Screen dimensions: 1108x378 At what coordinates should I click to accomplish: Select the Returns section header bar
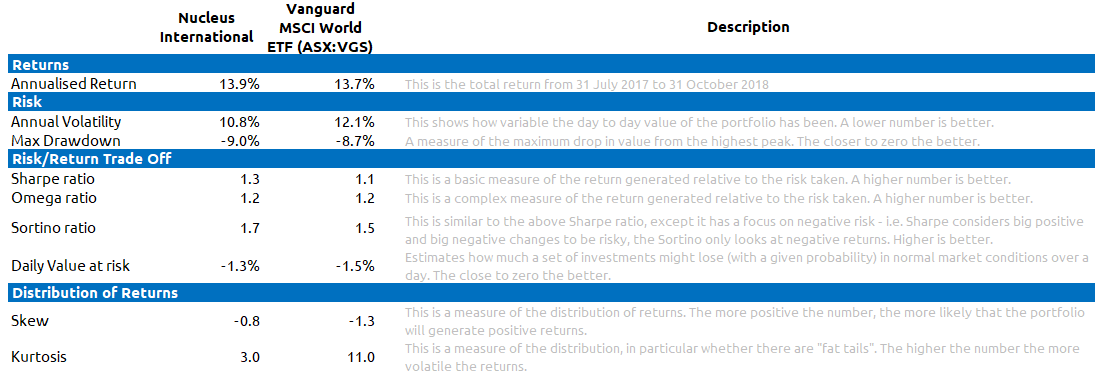point(554,65)
